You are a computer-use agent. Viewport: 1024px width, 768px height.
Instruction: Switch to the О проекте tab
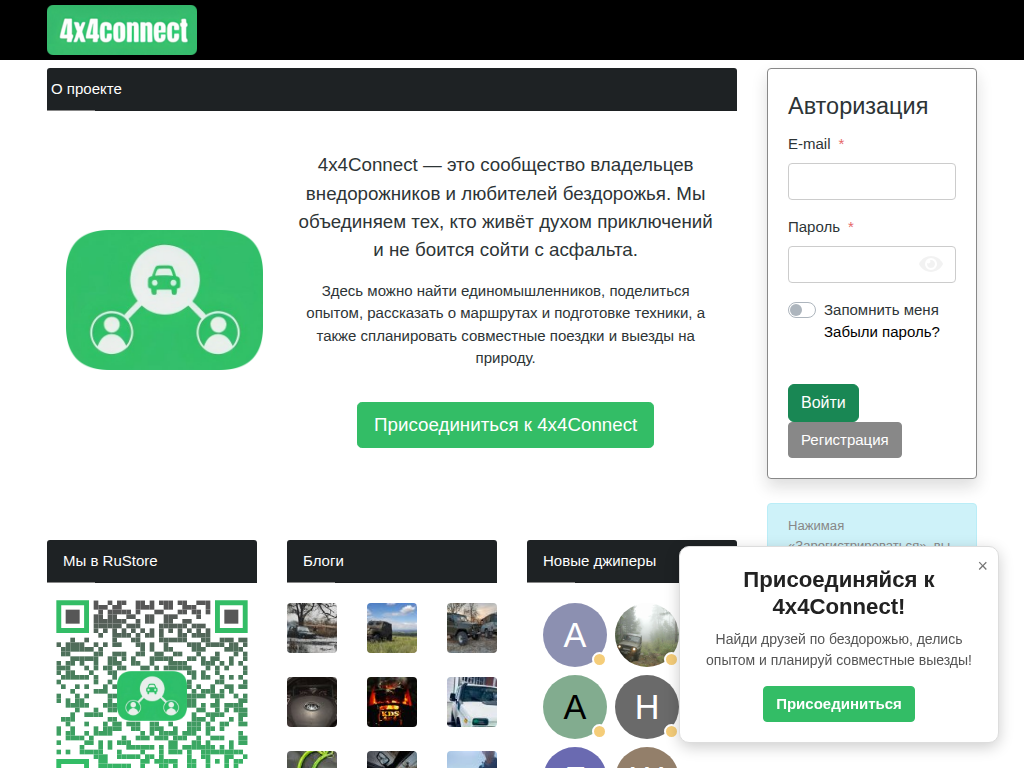coord(86,89)
